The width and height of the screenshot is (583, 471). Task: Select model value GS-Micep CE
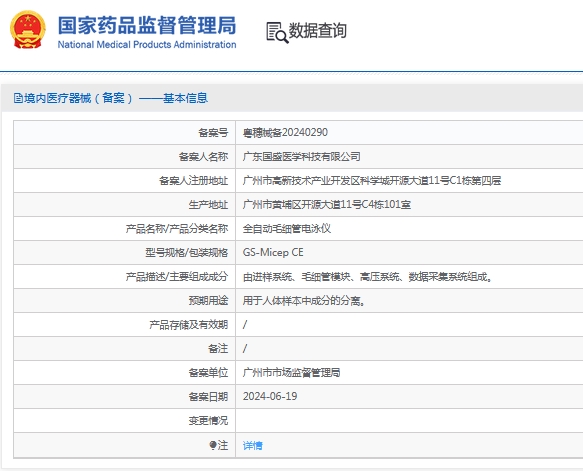pyautogui.click(x=273, y=252)
